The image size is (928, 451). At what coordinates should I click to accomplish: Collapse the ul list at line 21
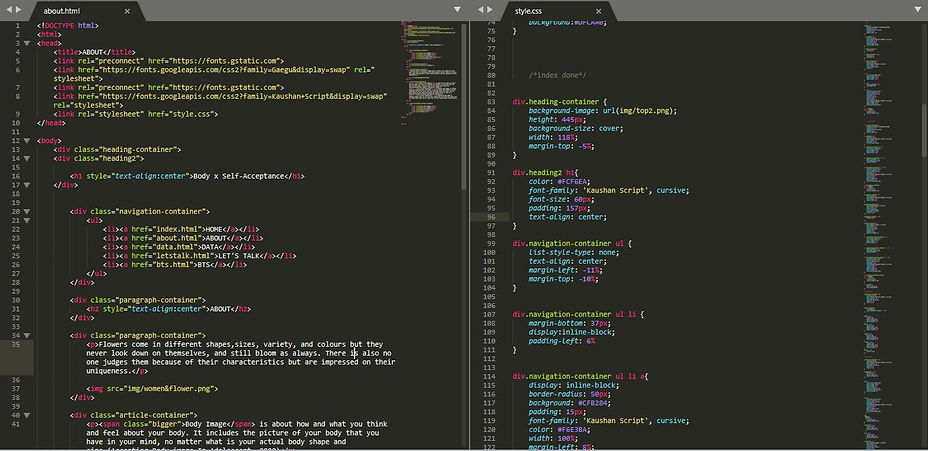coord(26,220)
